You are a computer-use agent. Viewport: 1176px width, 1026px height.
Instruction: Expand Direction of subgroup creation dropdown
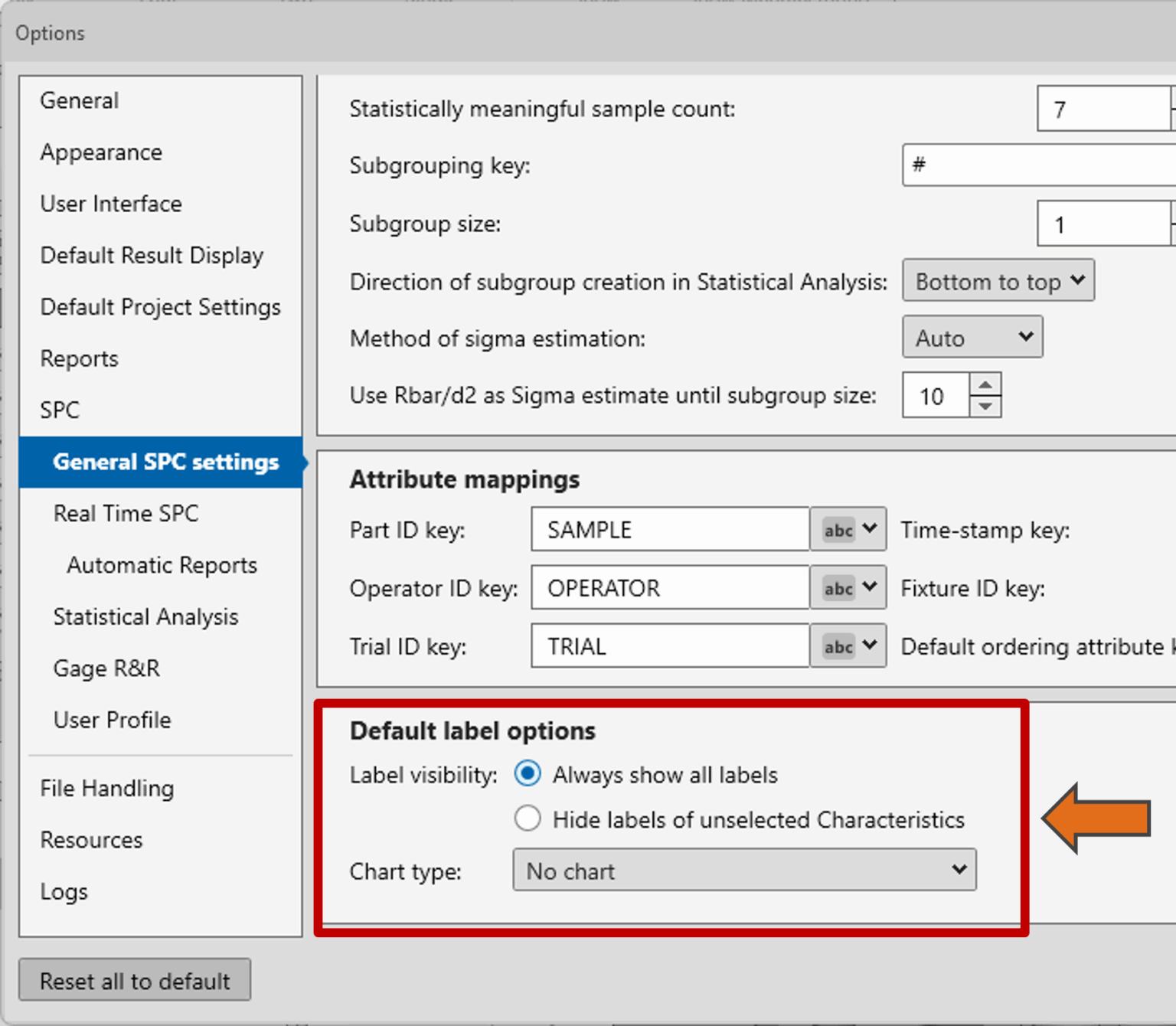(998, 281)
